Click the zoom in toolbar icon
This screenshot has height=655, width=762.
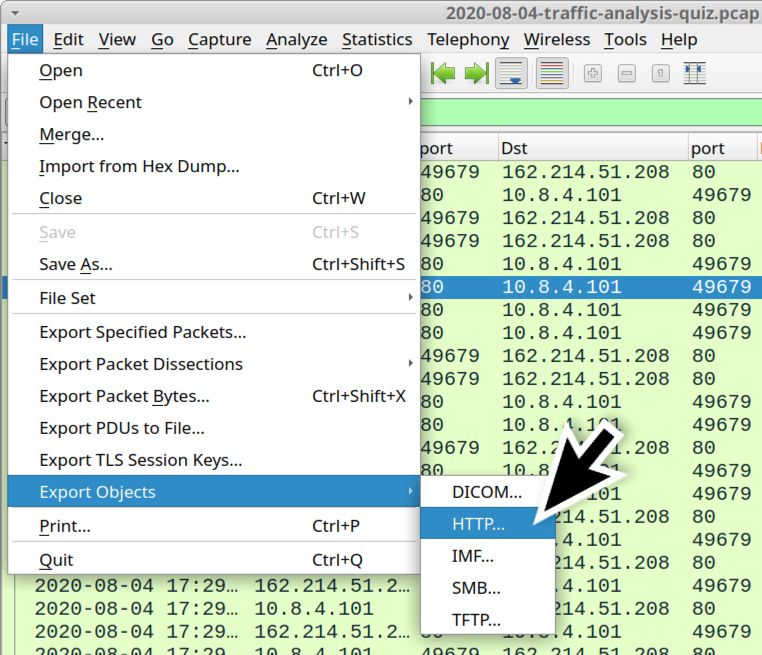click(592, 73)
